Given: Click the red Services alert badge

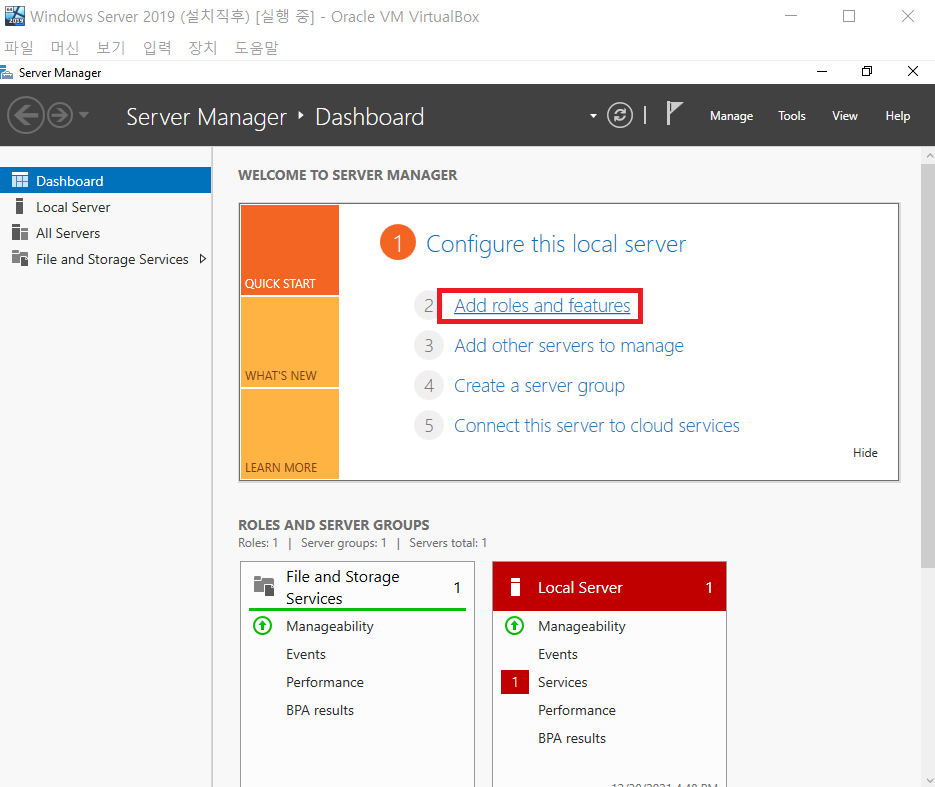Looking at the screenshot, I should pyautogui.click(x=515, y=682).
